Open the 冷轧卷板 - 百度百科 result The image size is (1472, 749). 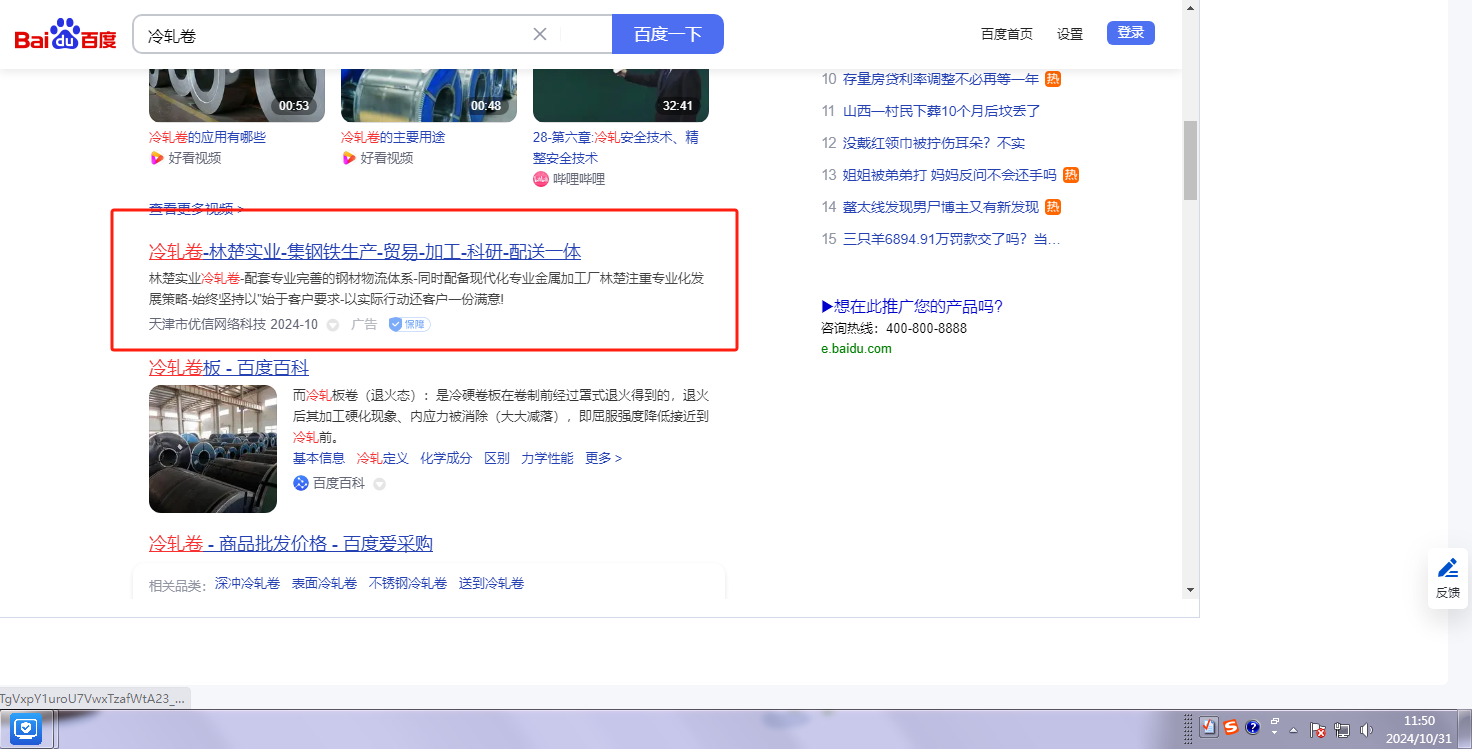pyautogui.click(x=229, y=368)
